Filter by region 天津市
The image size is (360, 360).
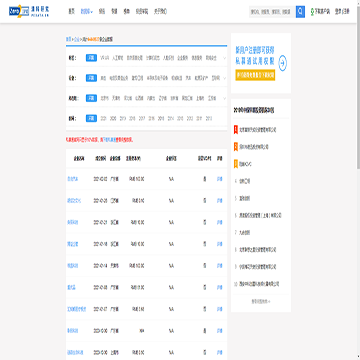click(116, 98)
